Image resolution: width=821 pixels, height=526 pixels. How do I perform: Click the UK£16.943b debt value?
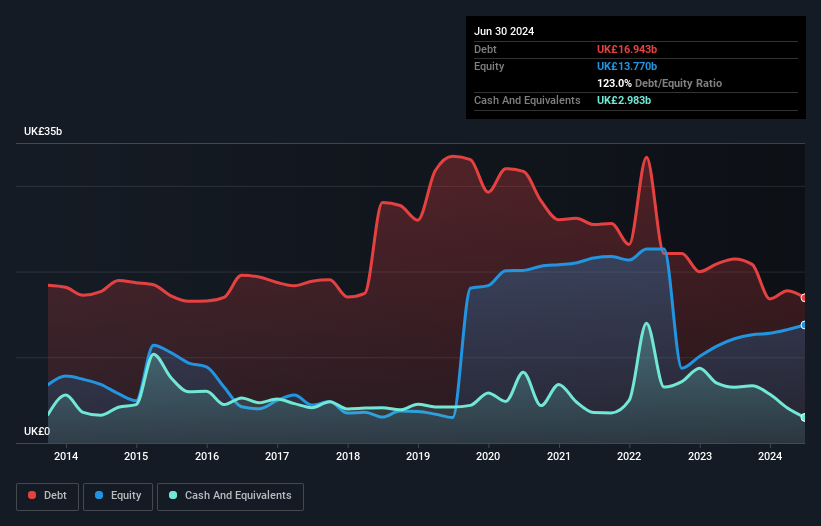[627, 49]
